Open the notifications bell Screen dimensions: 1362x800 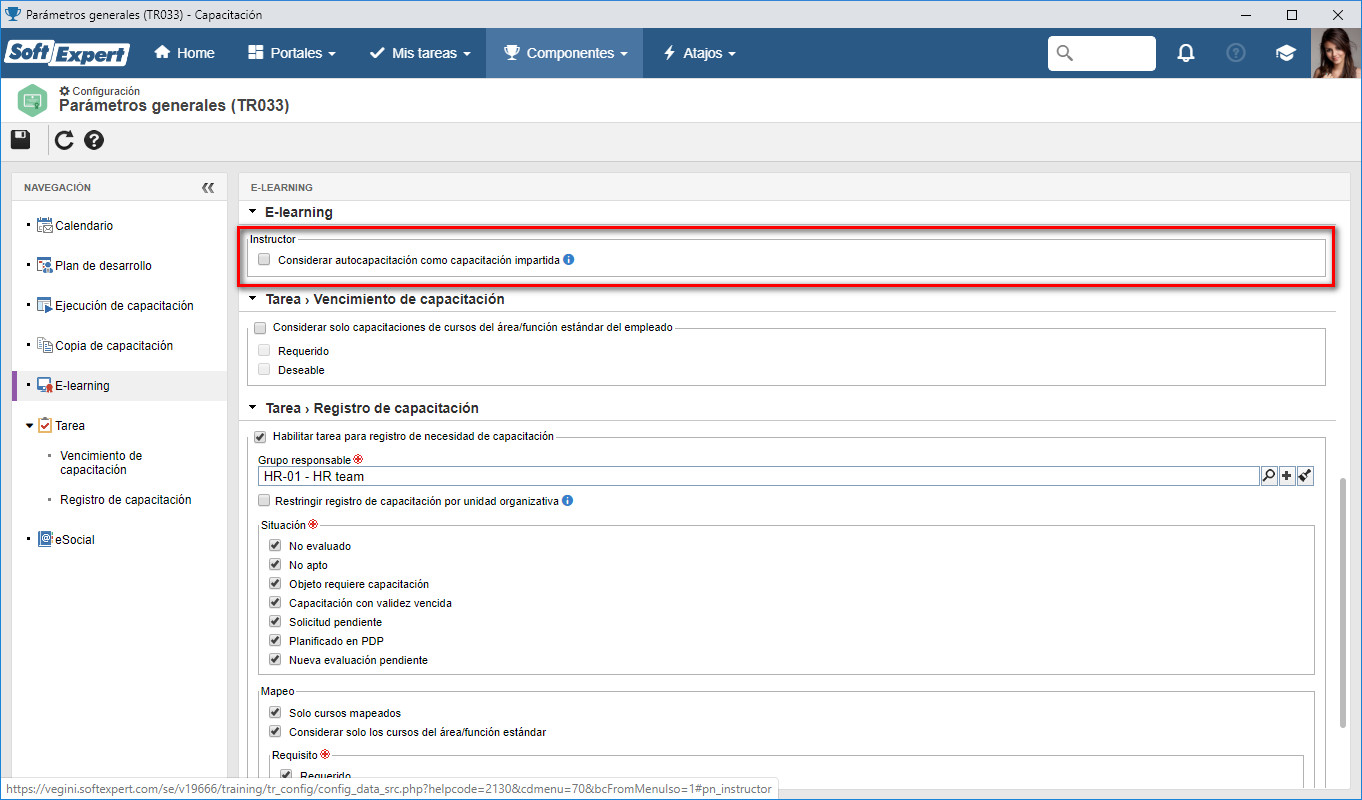1186,53
